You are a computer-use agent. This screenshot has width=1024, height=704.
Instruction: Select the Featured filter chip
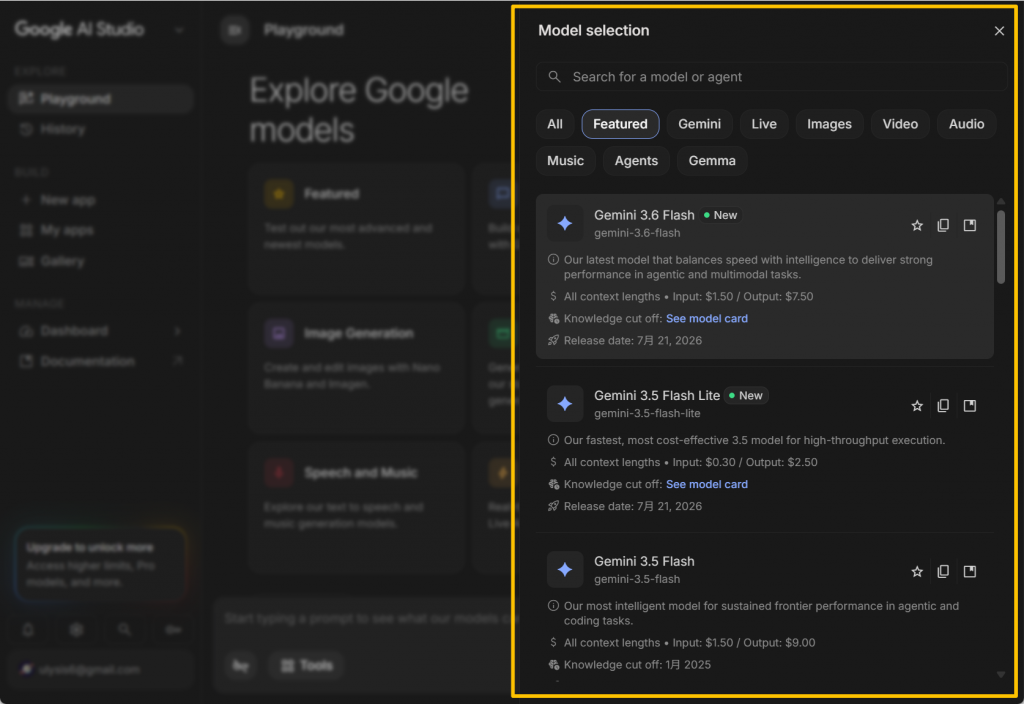tap(620, 124)
